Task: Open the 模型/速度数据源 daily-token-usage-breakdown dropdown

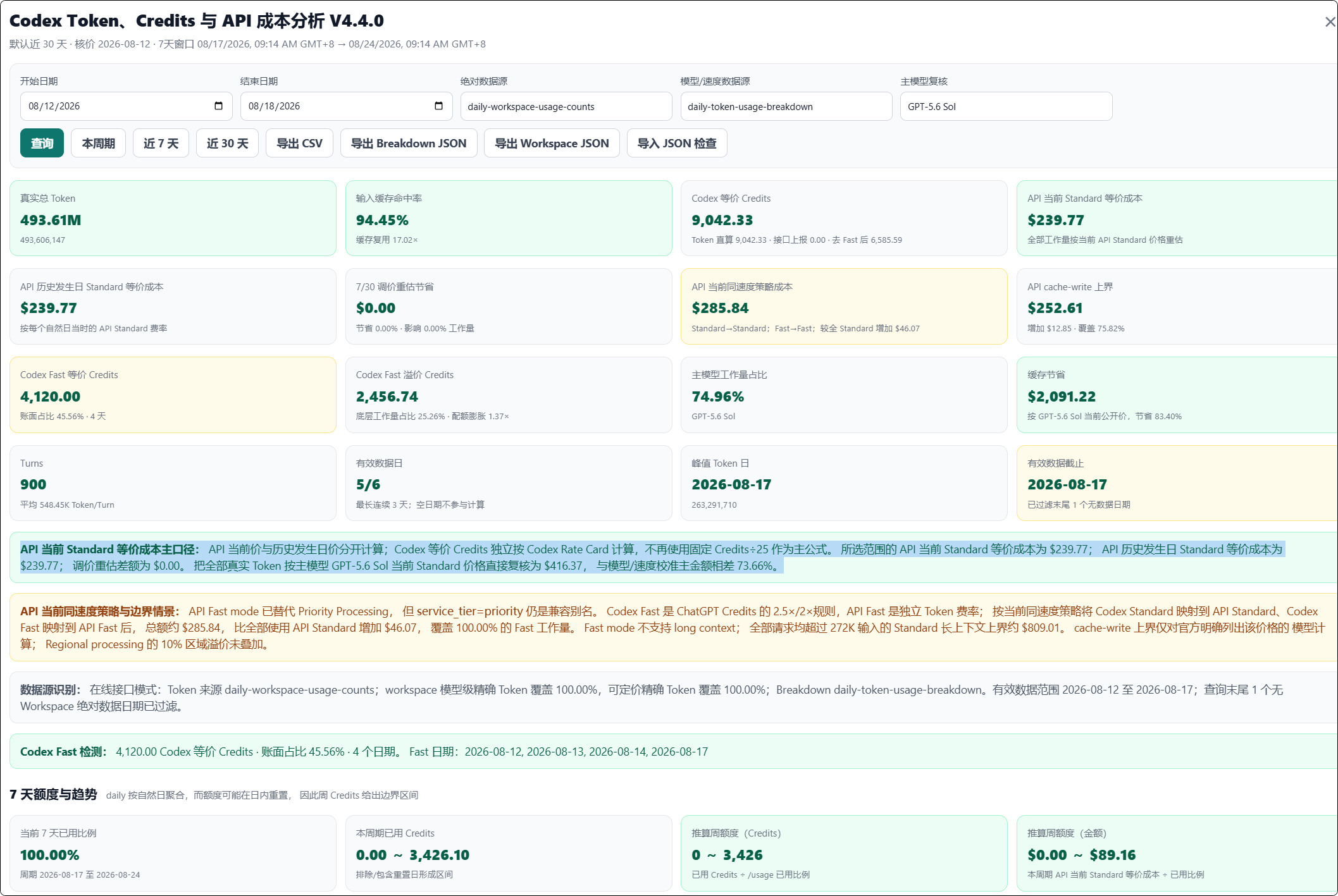Action: (x=786, y=106)
